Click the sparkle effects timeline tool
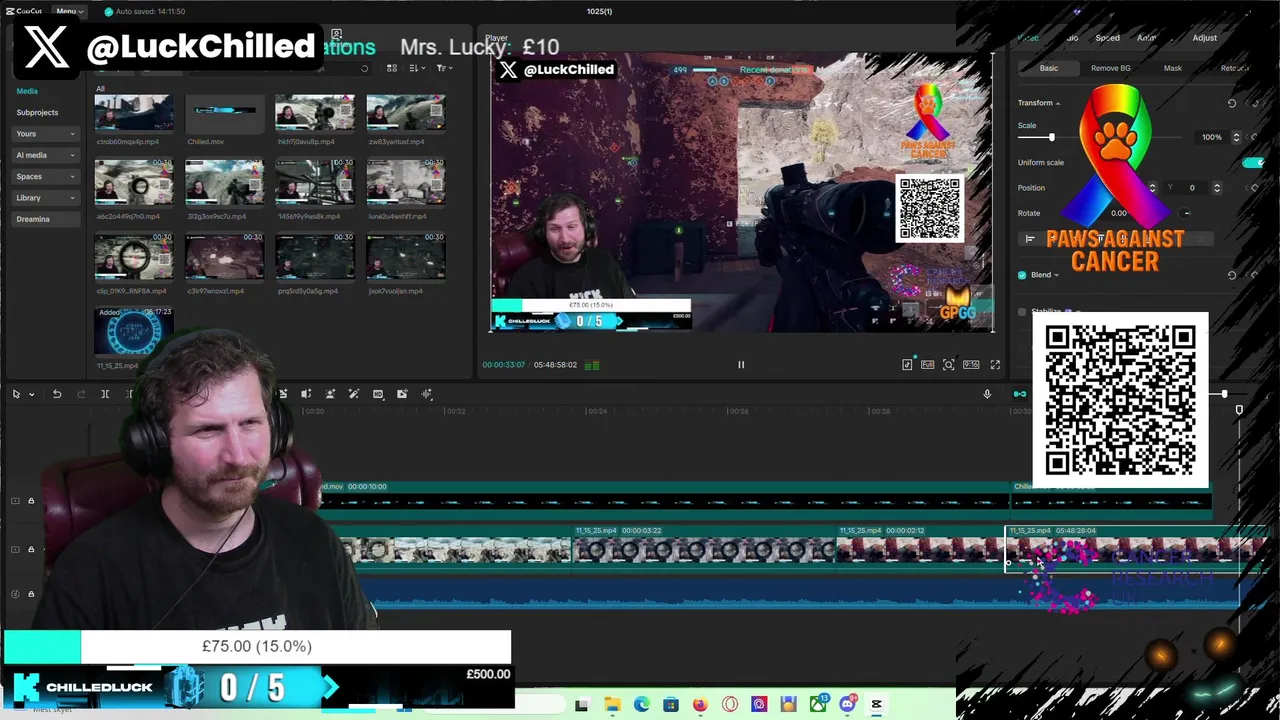Image resolution: width=1280 pixels, height=720 pixels. click(x=427, y=394)
